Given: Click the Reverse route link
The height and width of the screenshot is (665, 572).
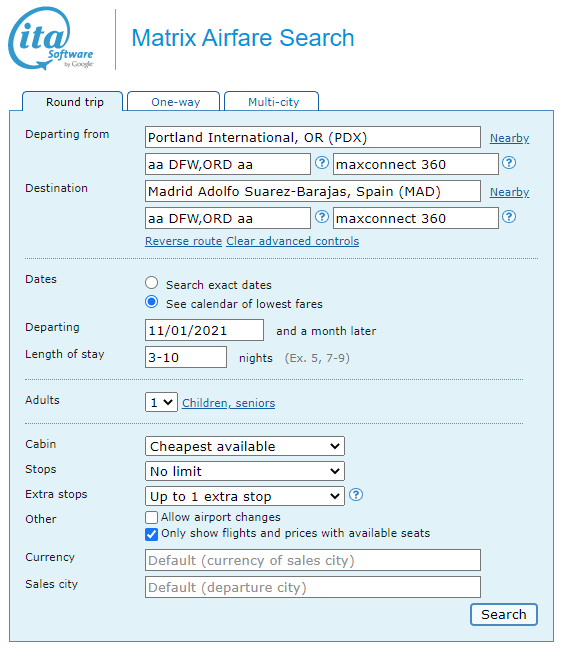Looking at the screenshot, I should click(x=183, y=241).
